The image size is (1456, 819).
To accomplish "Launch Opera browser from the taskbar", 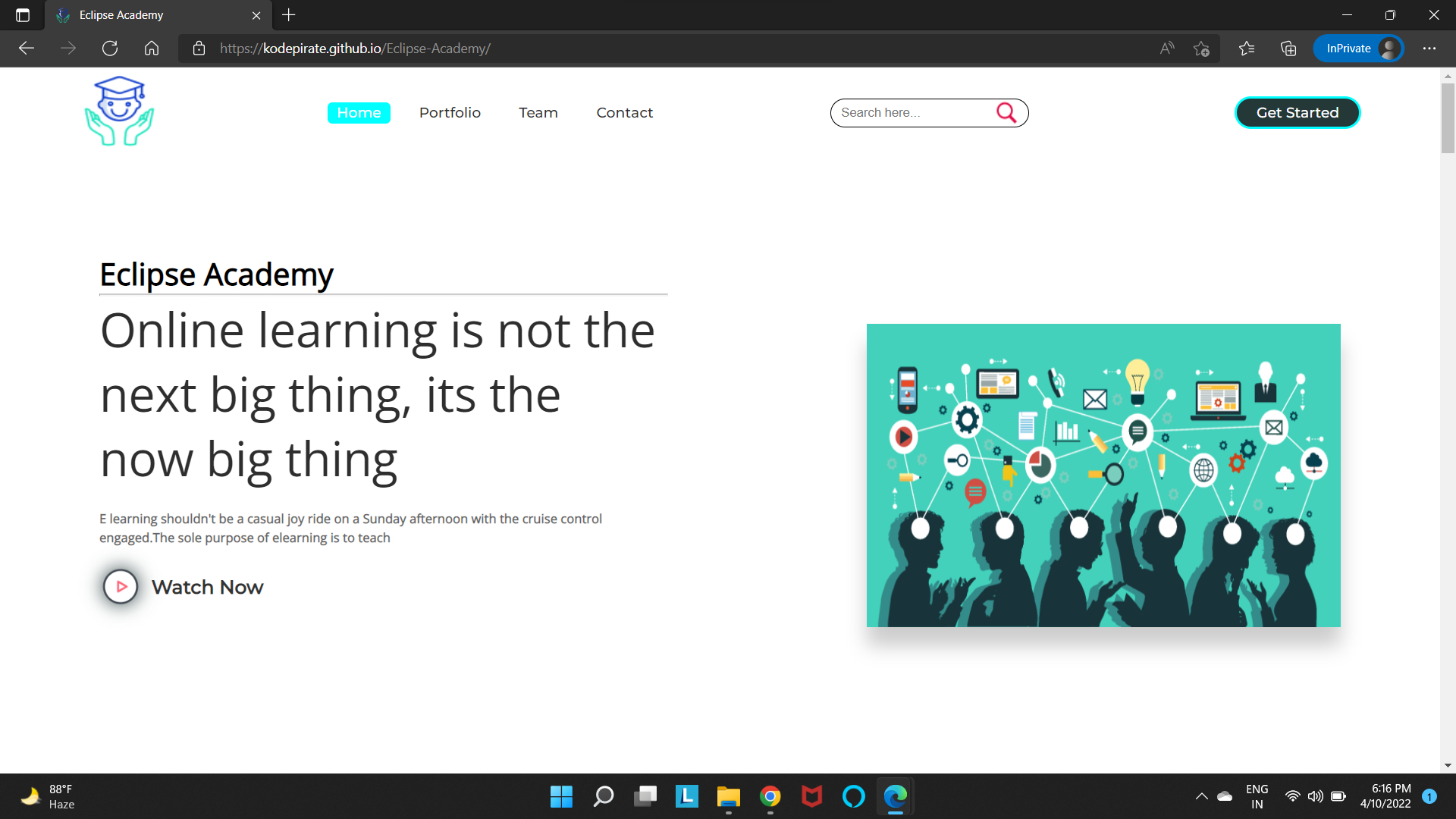I will (852, 796).
